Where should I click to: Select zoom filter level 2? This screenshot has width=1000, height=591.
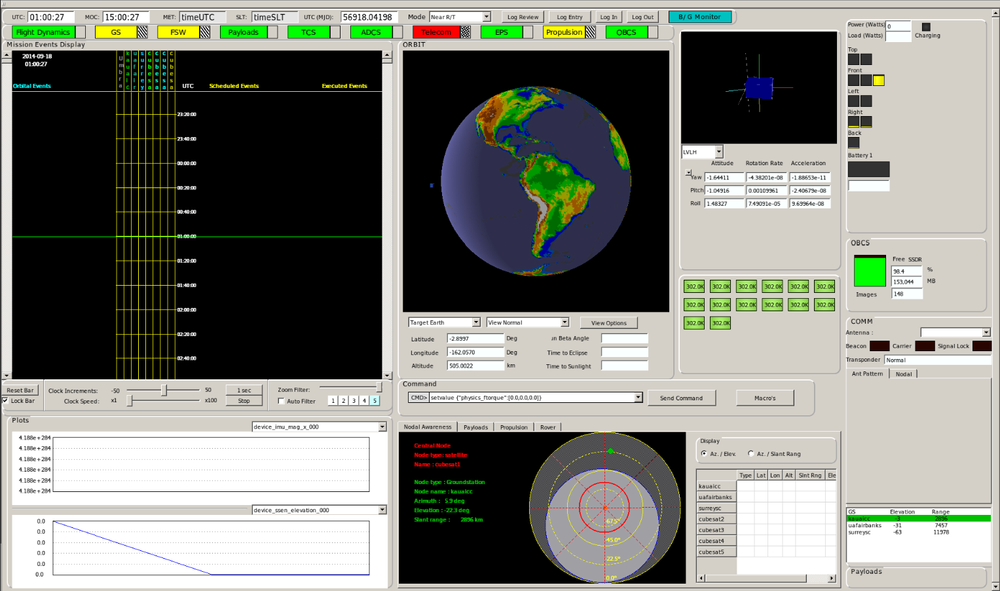(x=343, y=400)
